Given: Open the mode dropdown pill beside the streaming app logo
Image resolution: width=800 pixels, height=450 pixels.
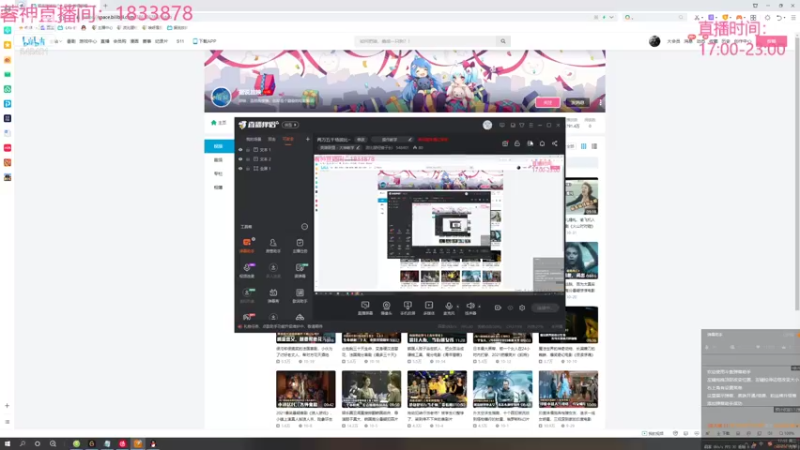Looking at the screenshot, I should pos(291,125).
